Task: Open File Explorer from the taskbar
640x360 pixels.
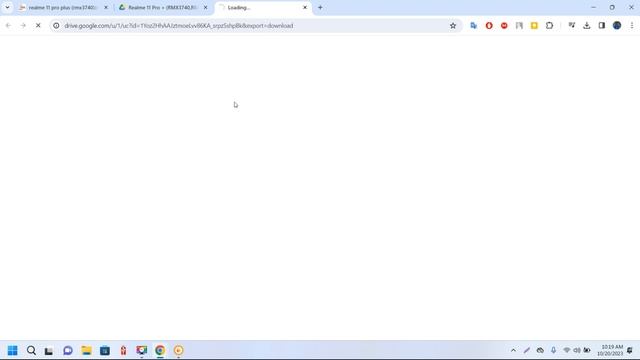Action: pos(86,350)
